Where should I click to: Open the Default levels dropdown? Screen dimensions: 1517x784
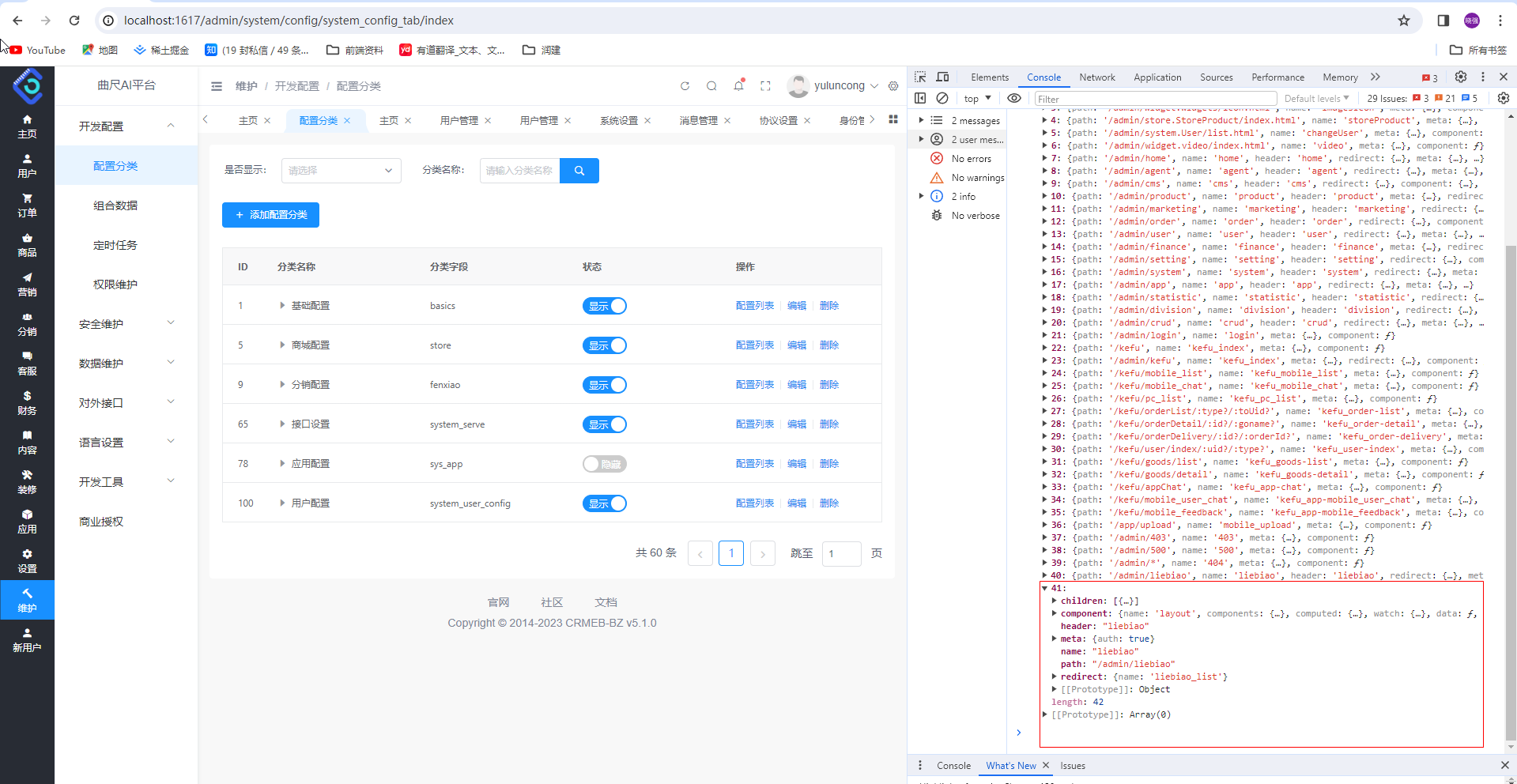(1317, 98)
